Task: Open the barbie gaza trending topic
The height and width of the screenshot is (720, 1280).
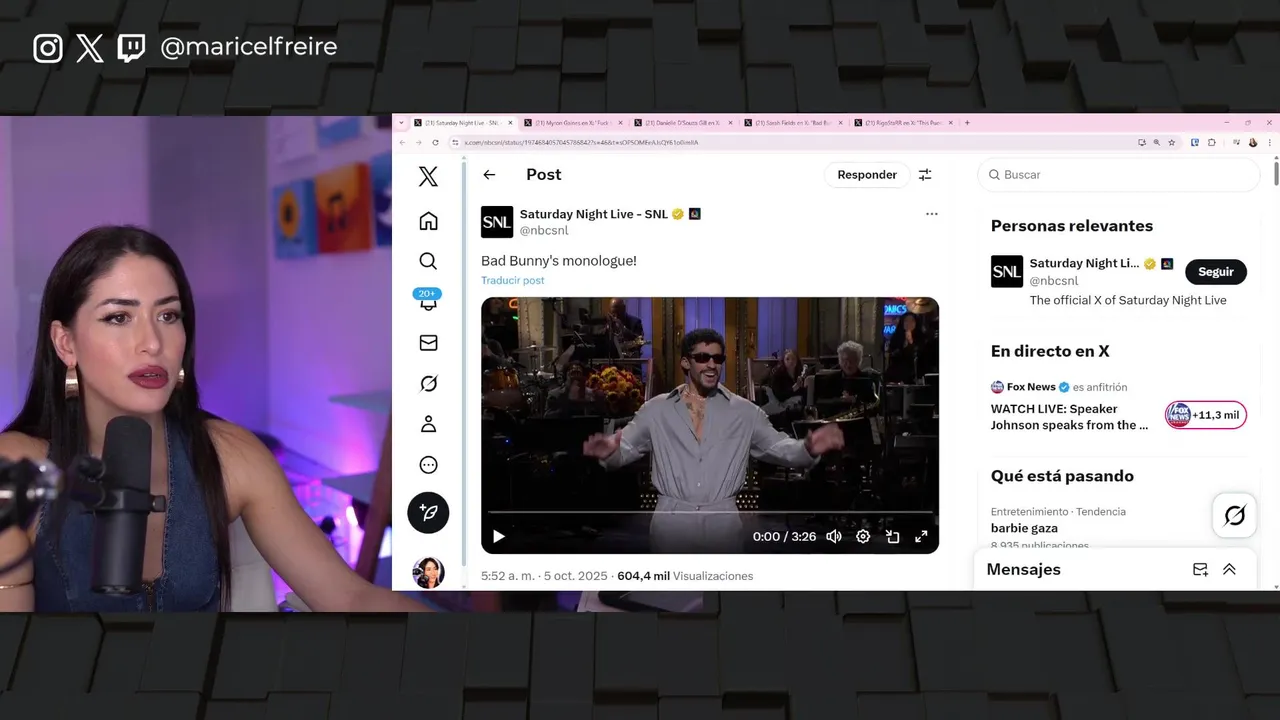Action: click(x=1024, y=528)
